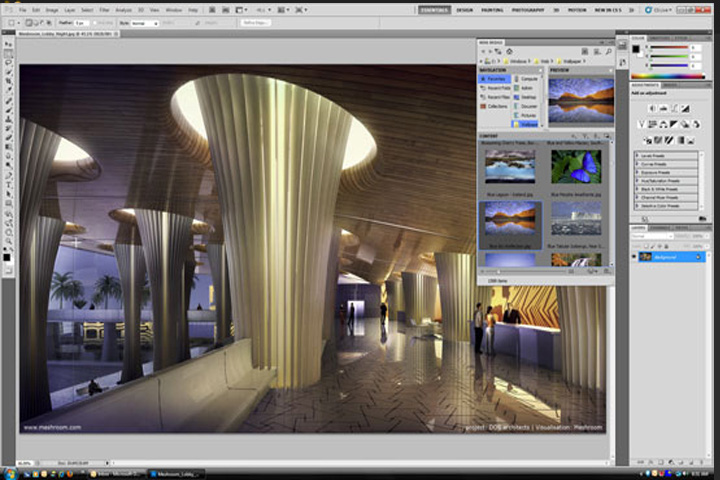The image size is (720, 480).
Task: Switch to the Photography workspace
Action: point(528,10)
